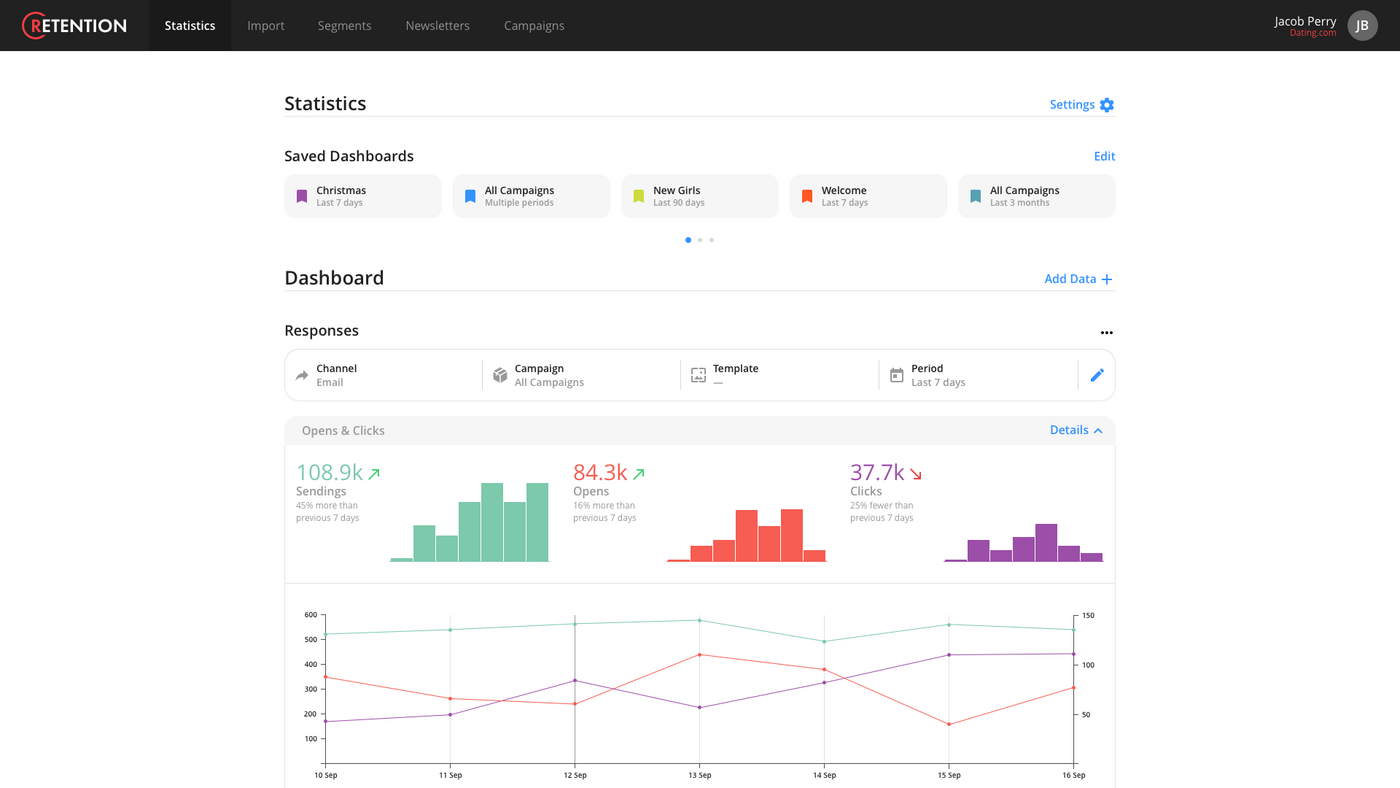The width and height of the screenshot is (1400, 788).
Task: Edit saved dashboards
Action: coord(1104,156)
